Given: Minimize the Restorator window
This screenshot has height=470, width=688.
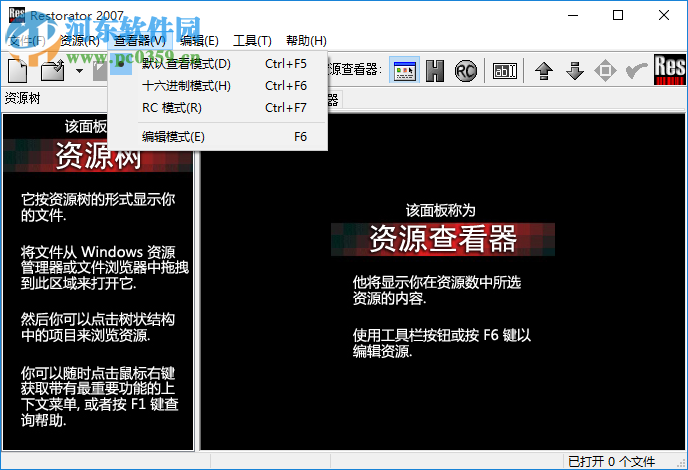Looking at the screenshot, I should coord(573,15).
